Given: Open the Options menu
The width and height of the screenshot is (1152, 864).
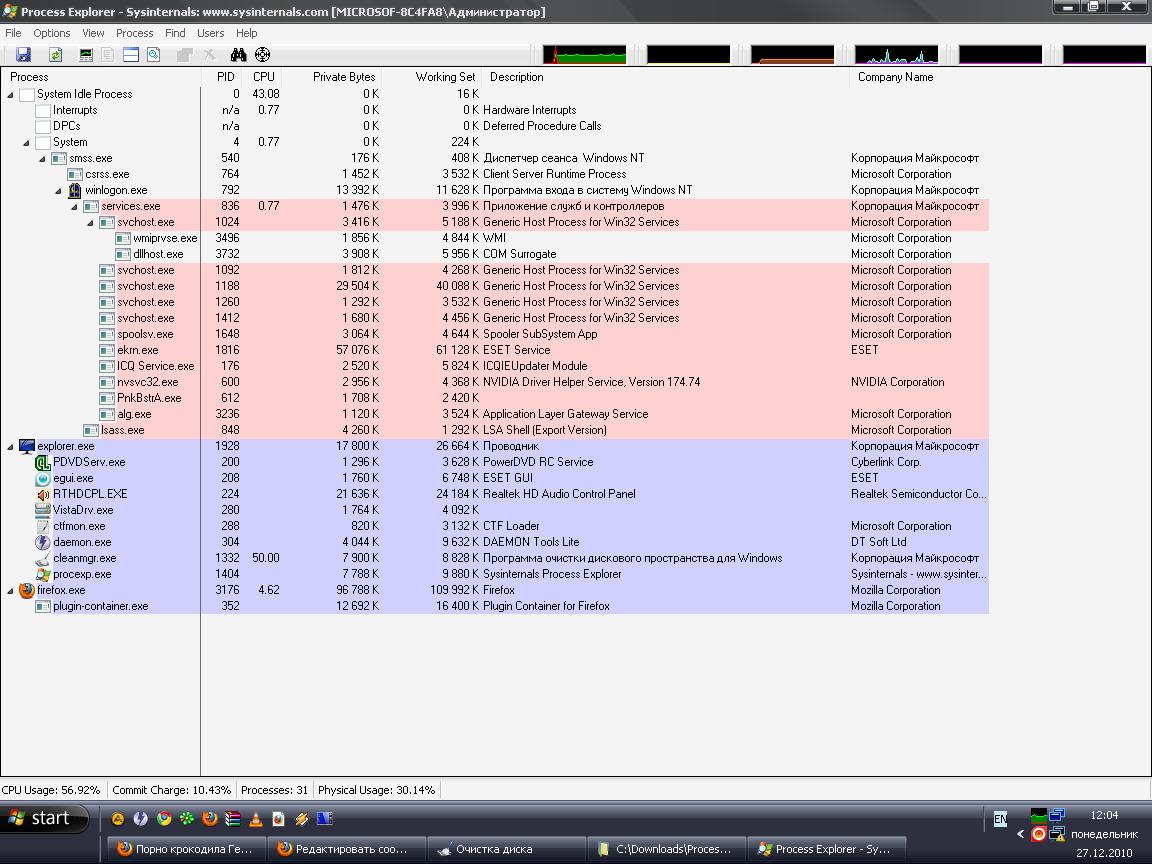Looking at the screenshot, I should click(x=52, y=33).
